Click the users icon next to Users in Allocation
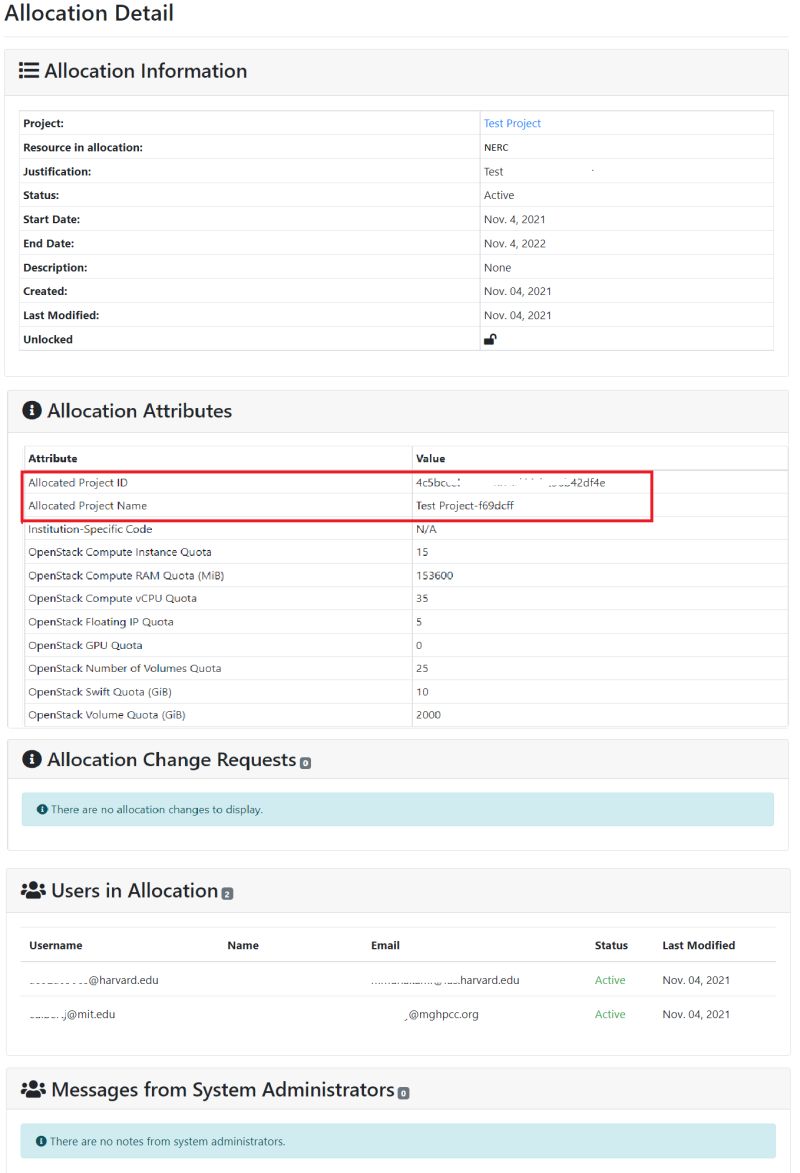This screenshot has height=1173, width=800. [34, 889]
